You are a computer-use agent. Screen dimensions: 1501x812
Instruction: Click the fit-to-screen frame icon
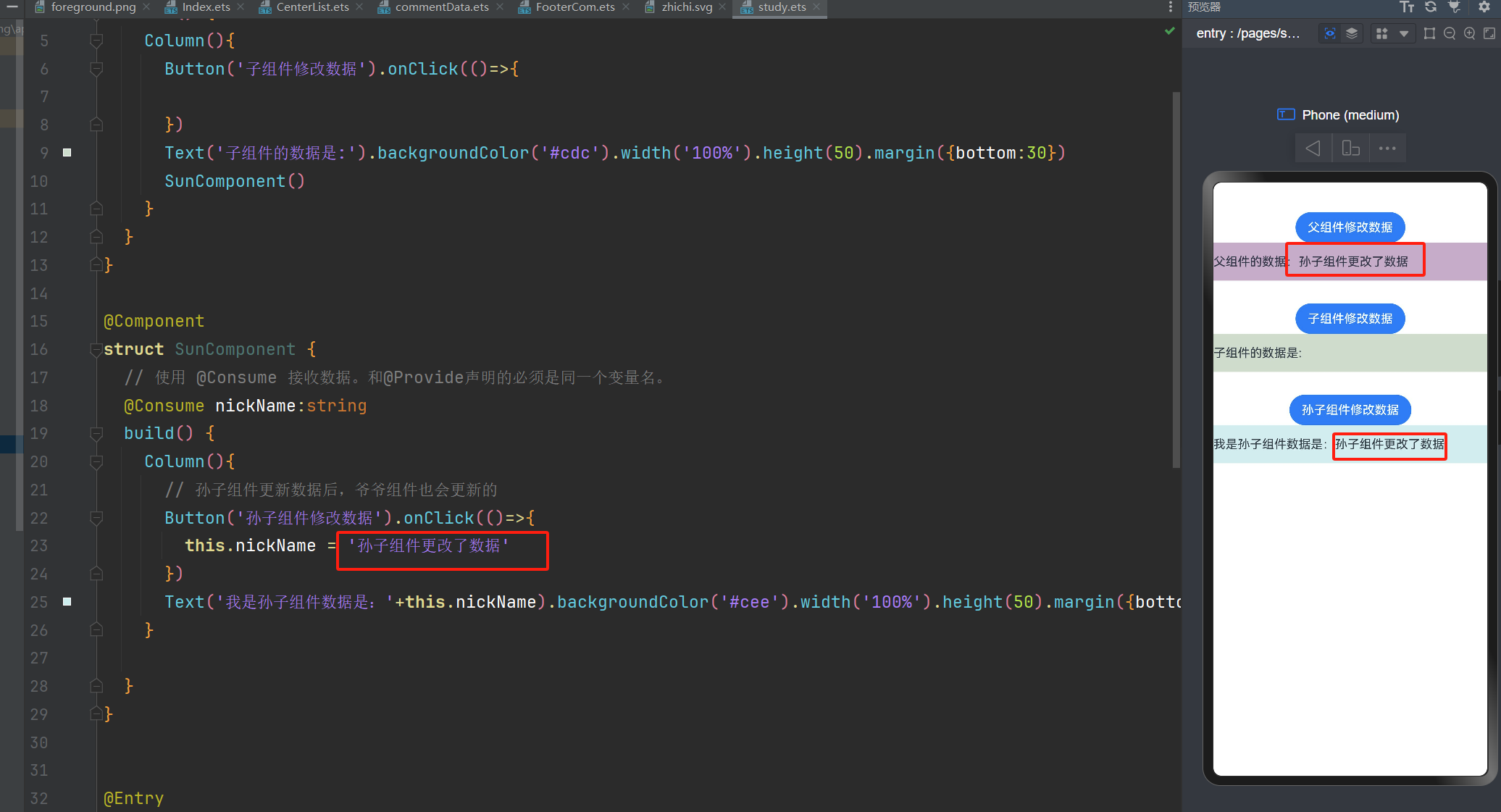[1429, 33]
